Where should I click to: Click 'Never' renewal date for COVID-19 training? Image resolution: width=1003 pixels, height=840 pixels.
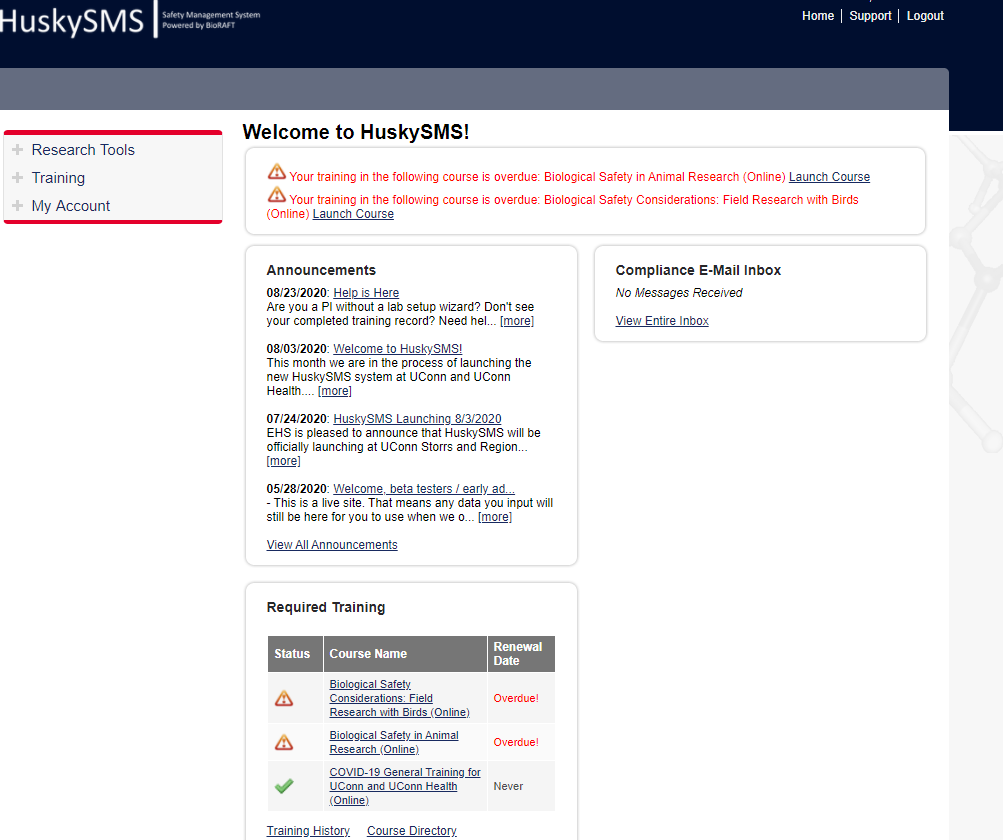click(x=509, y=786)
